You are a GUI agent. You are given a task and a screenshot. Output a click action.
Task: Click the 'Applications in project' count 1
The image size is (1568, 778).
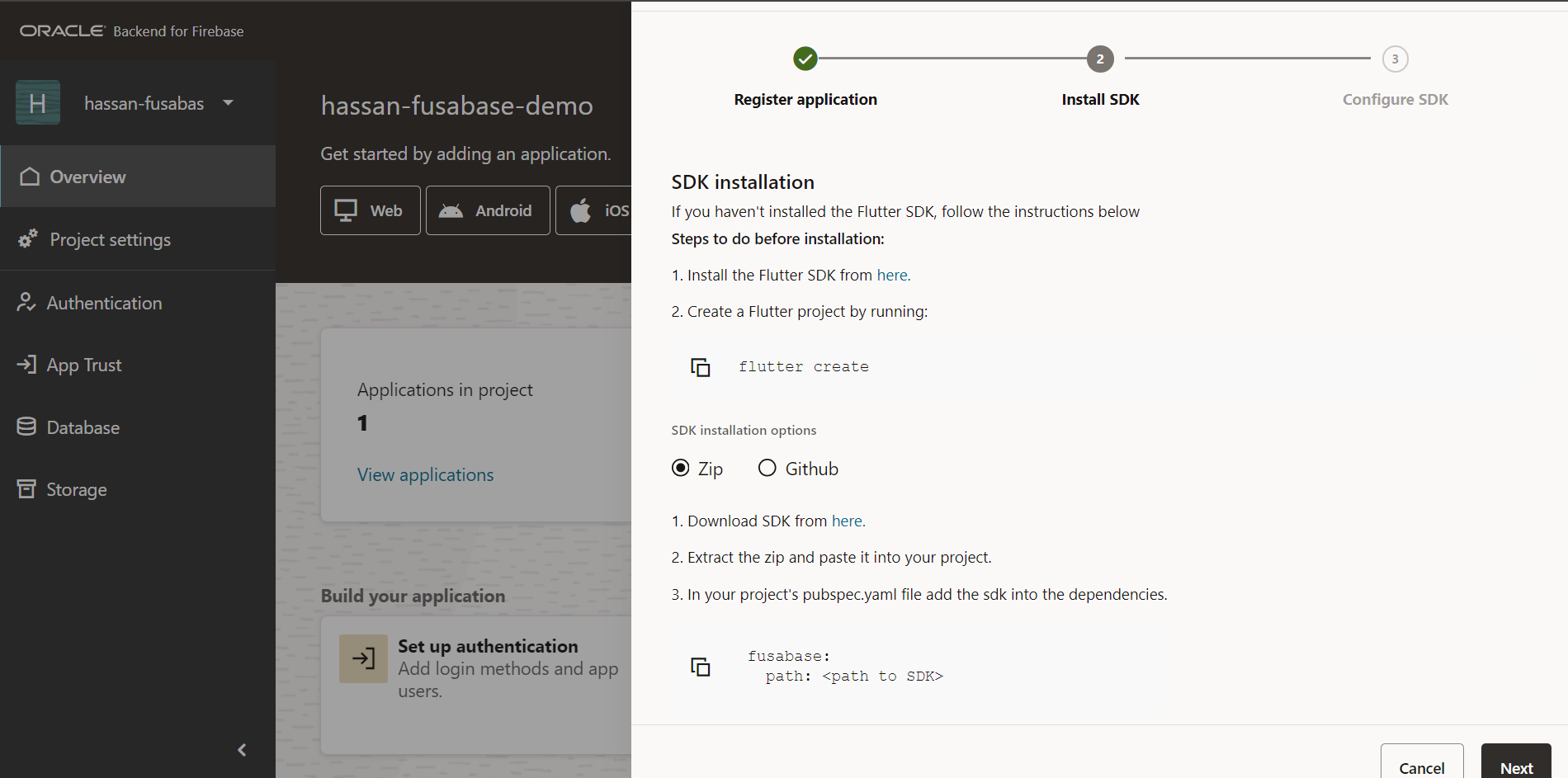pyautogui.click(x=362, y=423)
